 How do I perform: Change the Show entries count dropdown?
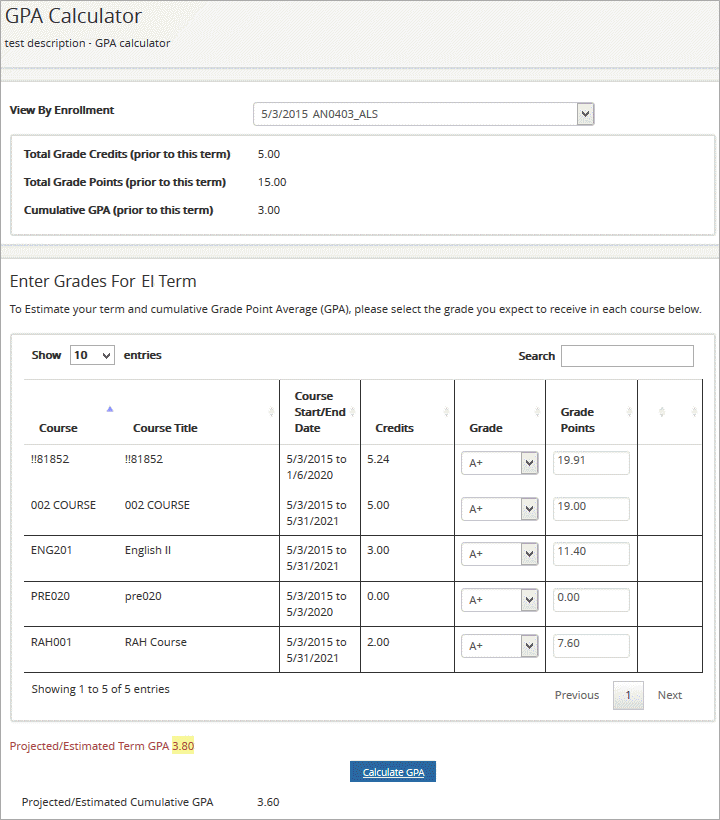tap(93, 355)
